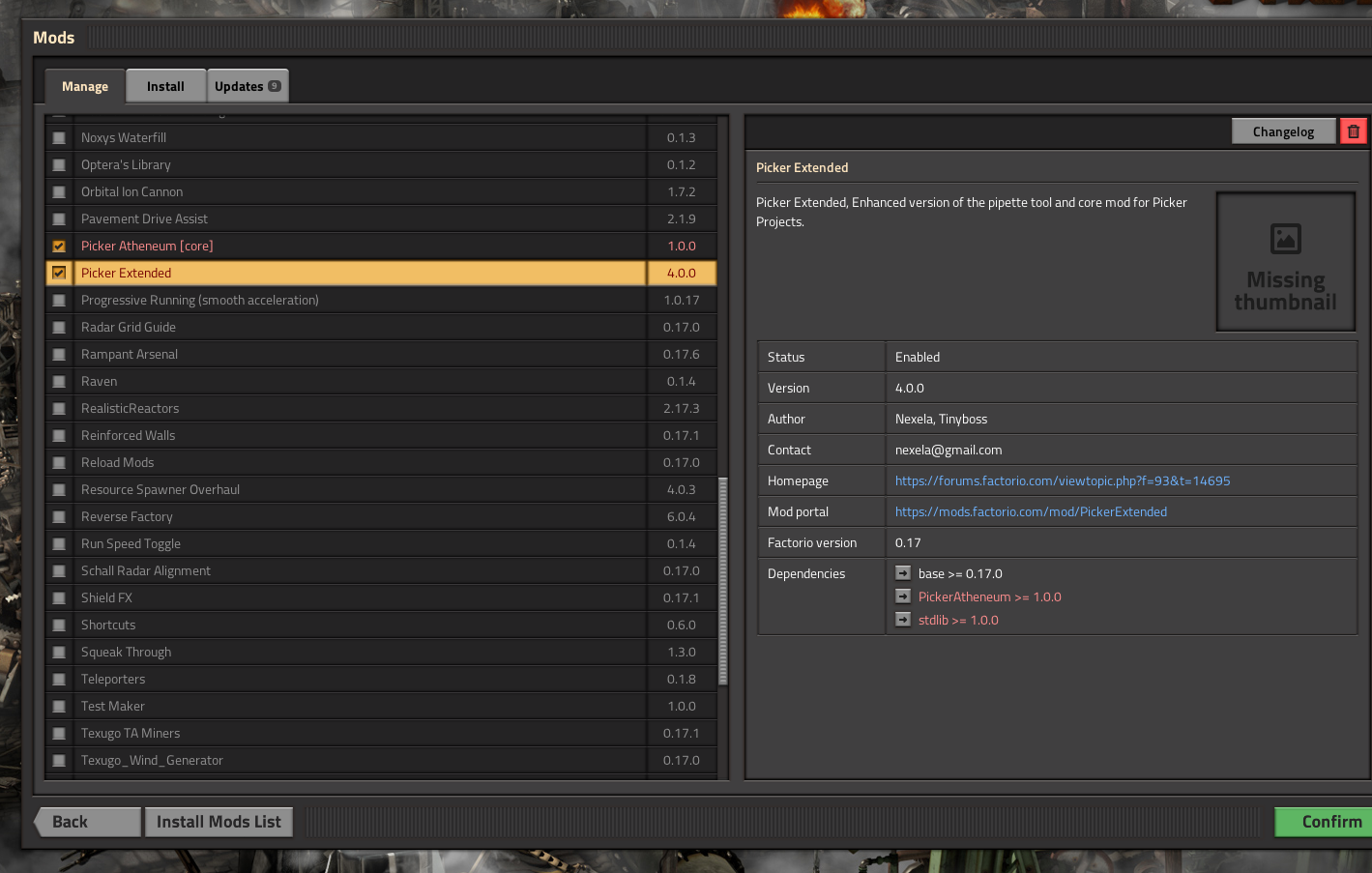Open the Install tab
Image resolution: width=1372 pixels, height=873 pixels.
tap(165, 86)
